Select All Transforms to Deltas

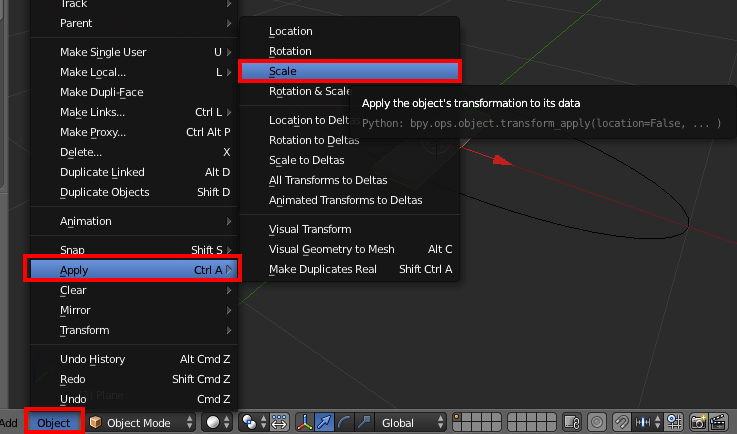(x=350, y=180)
